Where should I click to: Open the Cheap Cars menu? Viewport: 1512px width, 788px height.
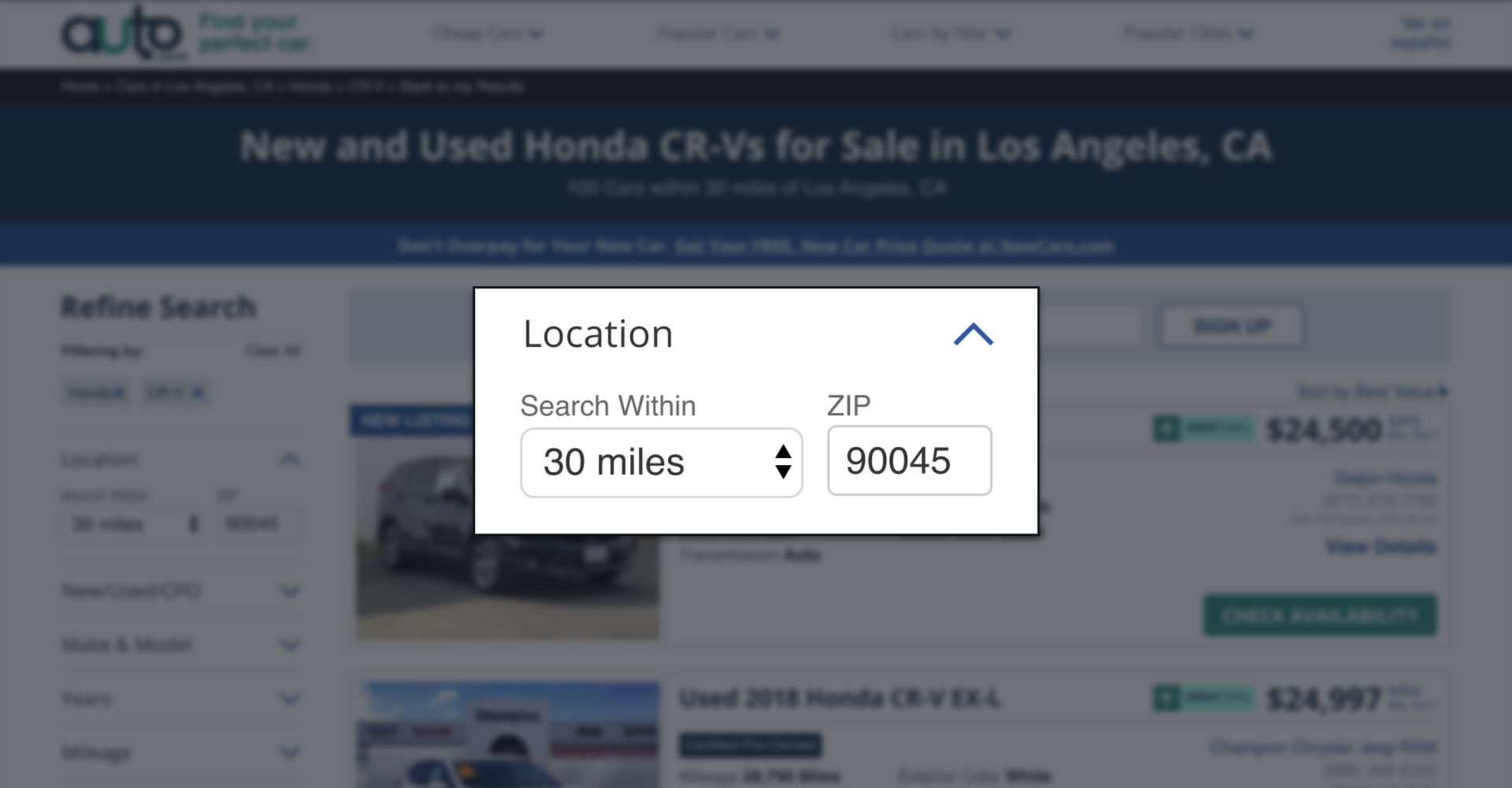coord(488,33)
